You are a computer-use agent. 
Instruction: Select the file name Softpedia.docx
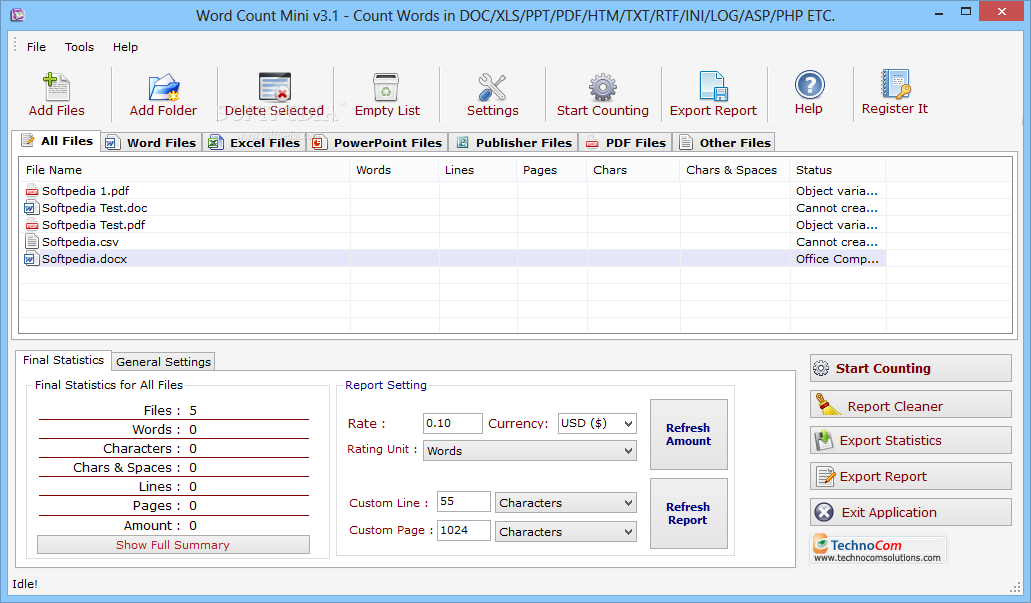[84, 259]
